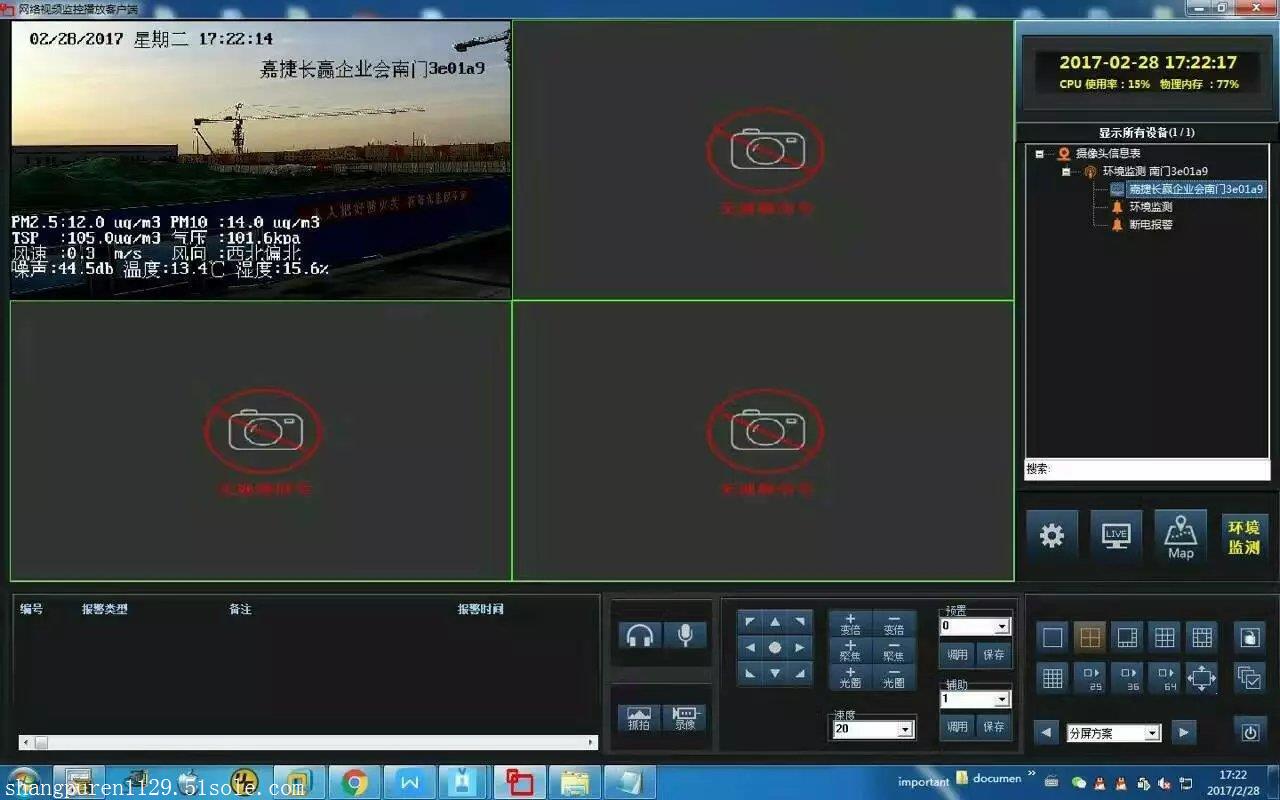
Task: Select the four-screen split layout
Action: click(x=1089, y=637)
